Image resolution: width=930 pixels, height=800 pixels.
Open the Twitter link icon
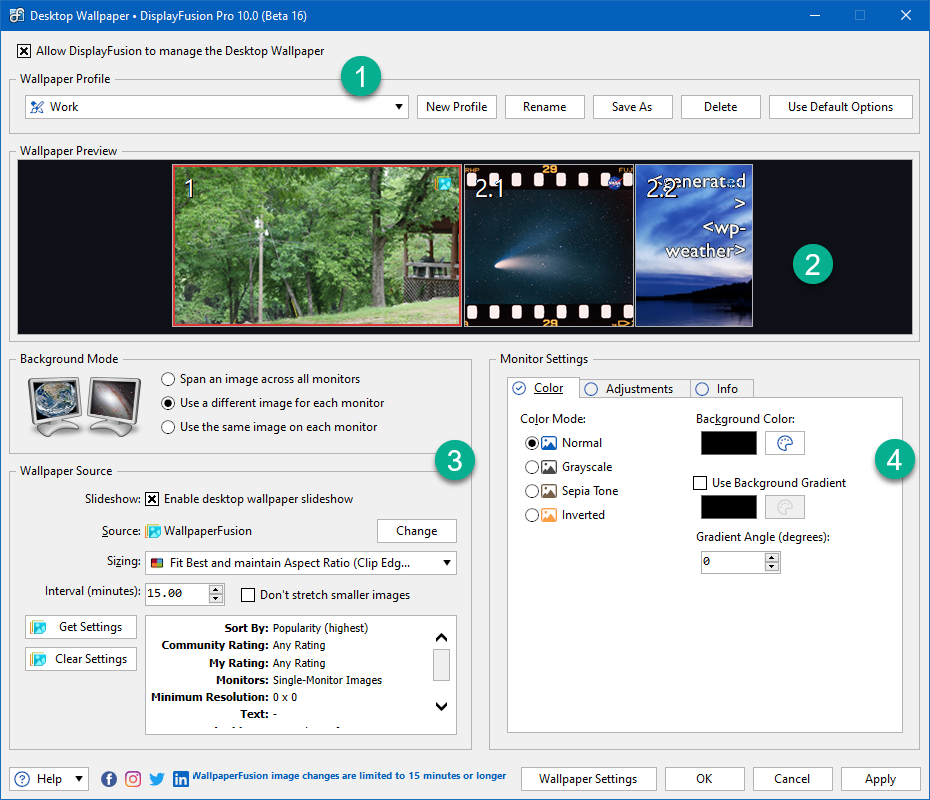point(157,779)
